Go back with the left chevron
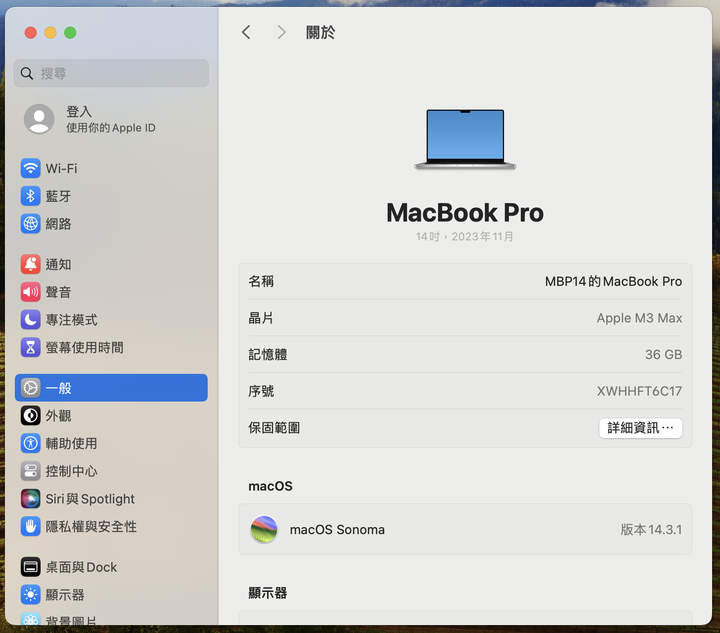 pyautogui.click(x=246, y=32)
